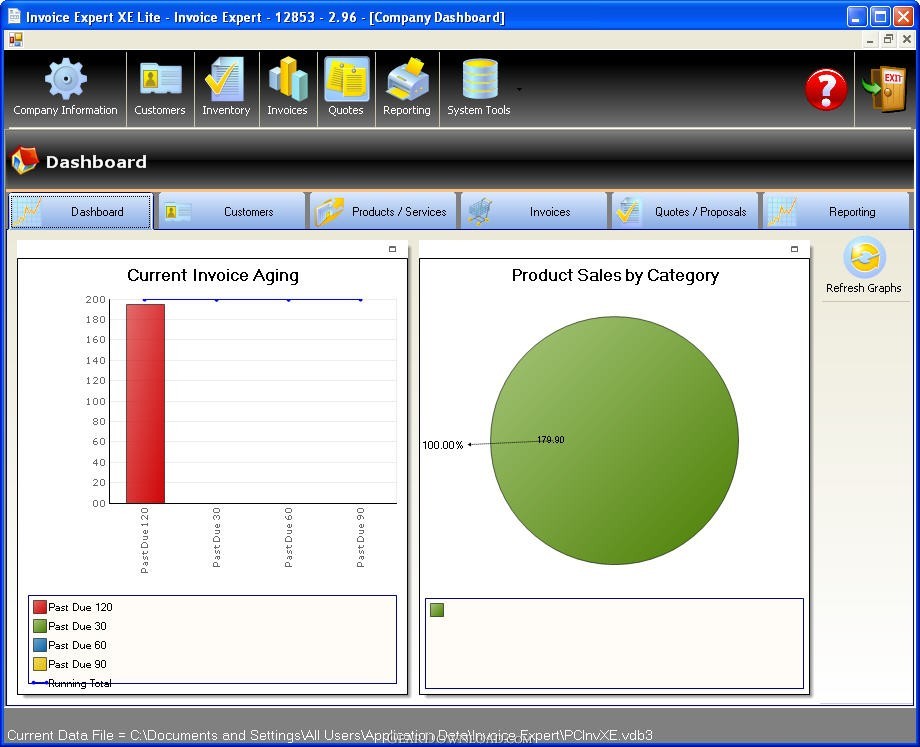920x747 pixels.
Task: Restore the inner Company Dashboard window
Action: (x=888, y=39)
